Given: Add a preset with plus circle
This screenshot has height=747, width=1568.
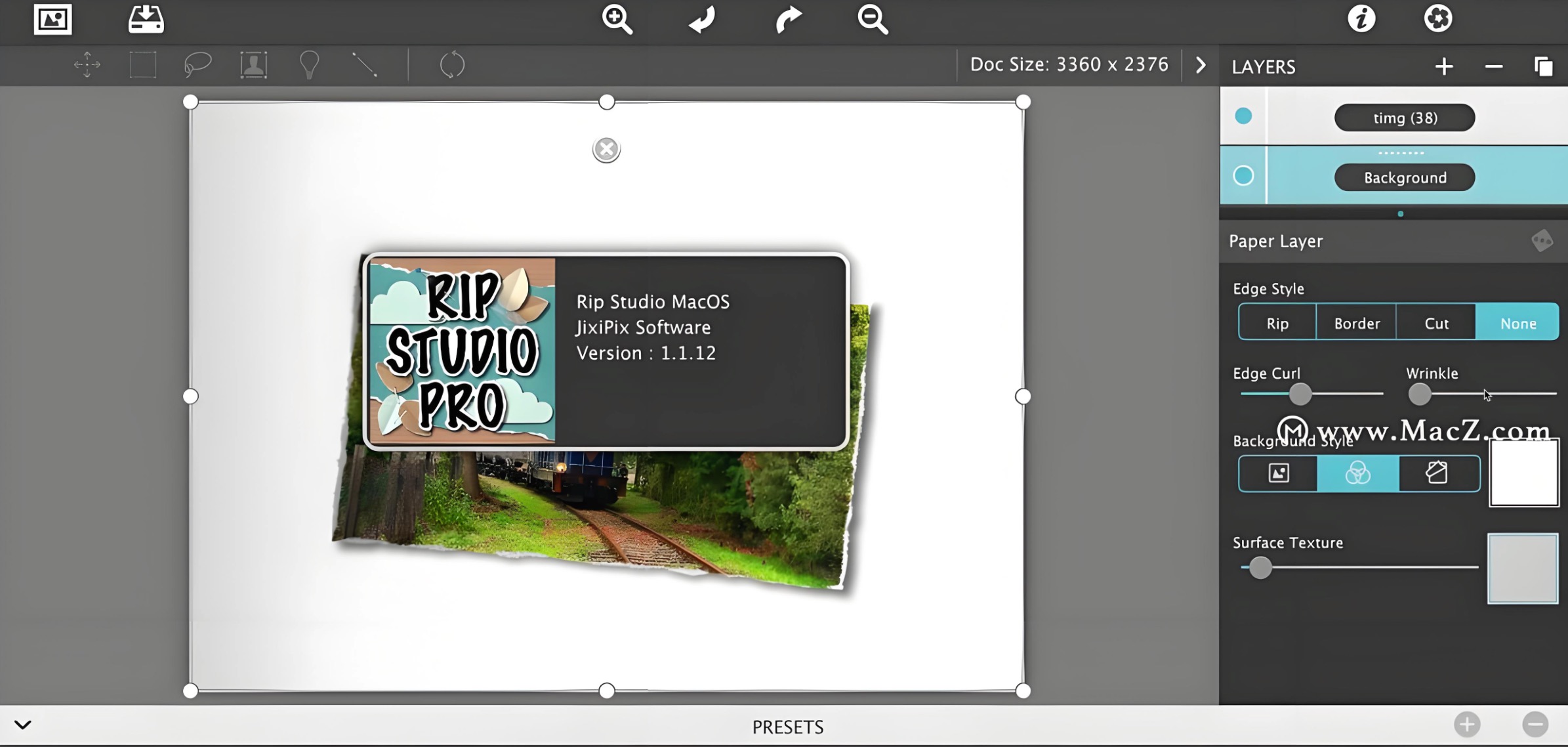Looking at the screenshot, I should pyautogui.click(x=1467, y=724).
